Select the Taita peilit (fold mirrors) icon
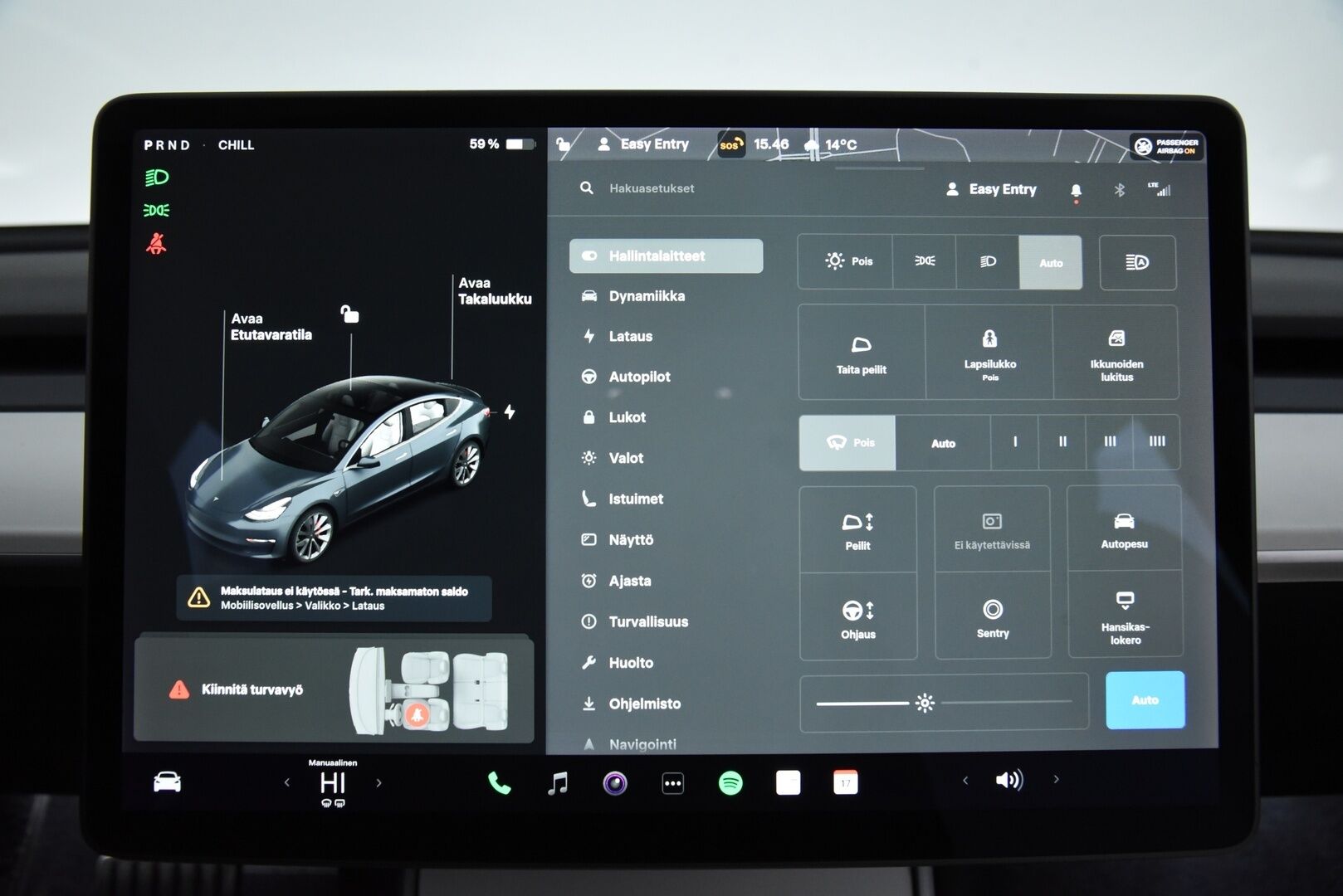This screenshot has height=896, width=1343. tap(861, 353)
